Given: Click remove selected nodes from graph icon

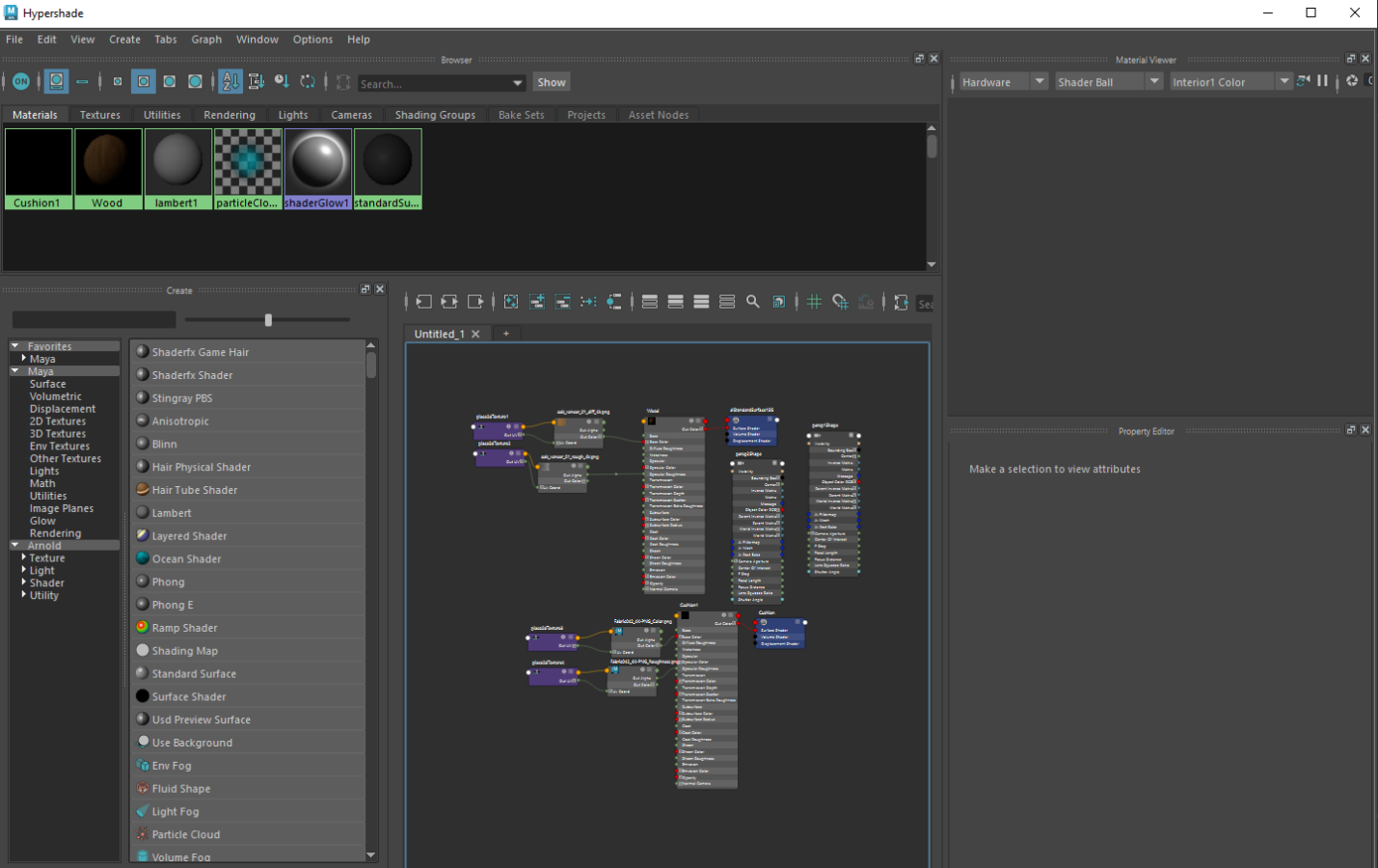Looking at the screenshot, I should click(x=563, y=302).
